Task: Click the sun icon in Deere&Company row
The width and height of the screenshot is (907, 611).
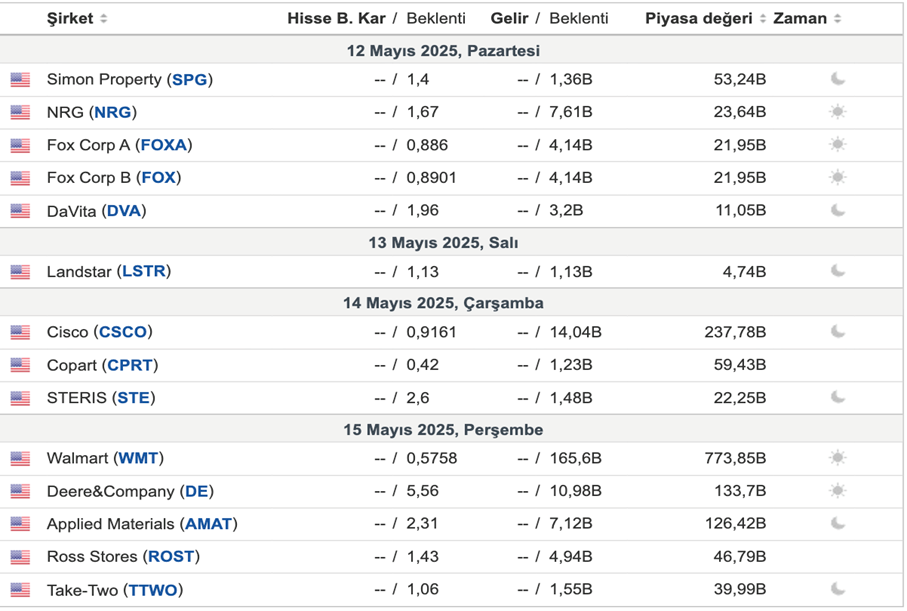Action: [838, 491]
